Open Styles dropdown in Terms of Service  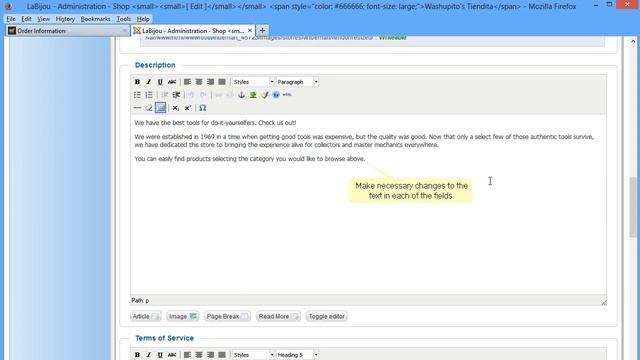pyautogui.click(x=253, y=355)
